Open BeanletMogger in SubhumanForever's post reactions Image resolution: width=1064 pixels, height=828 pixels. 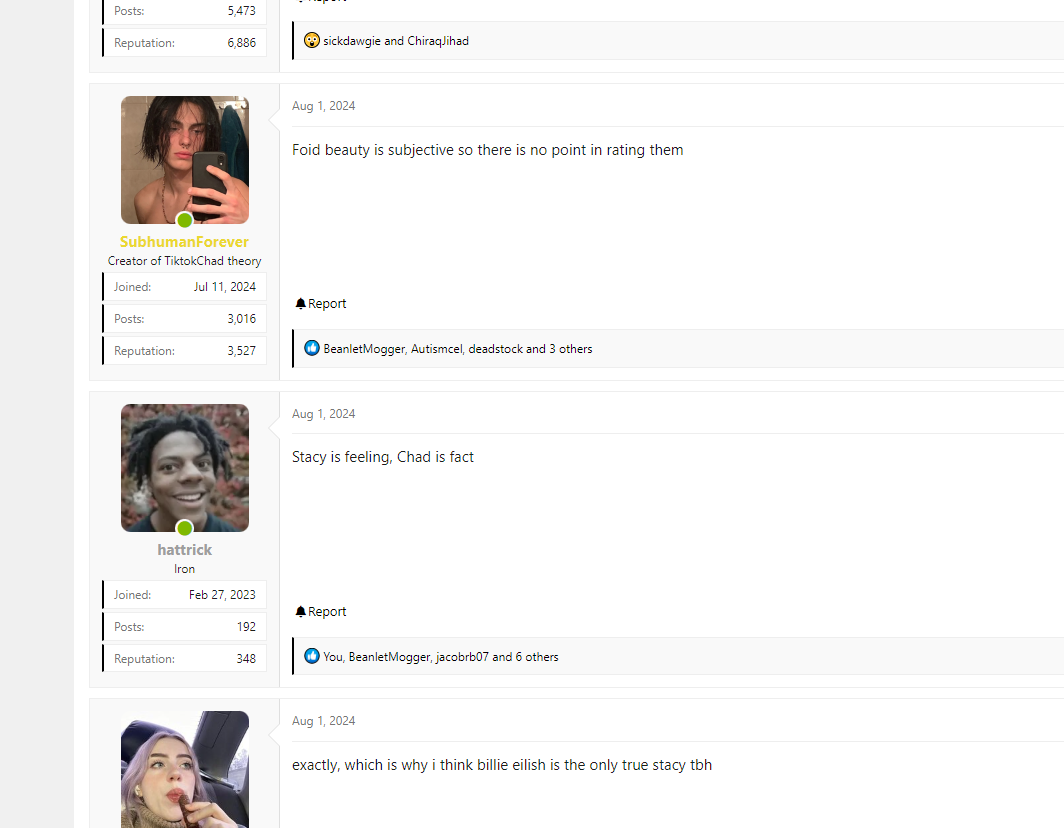364,349
